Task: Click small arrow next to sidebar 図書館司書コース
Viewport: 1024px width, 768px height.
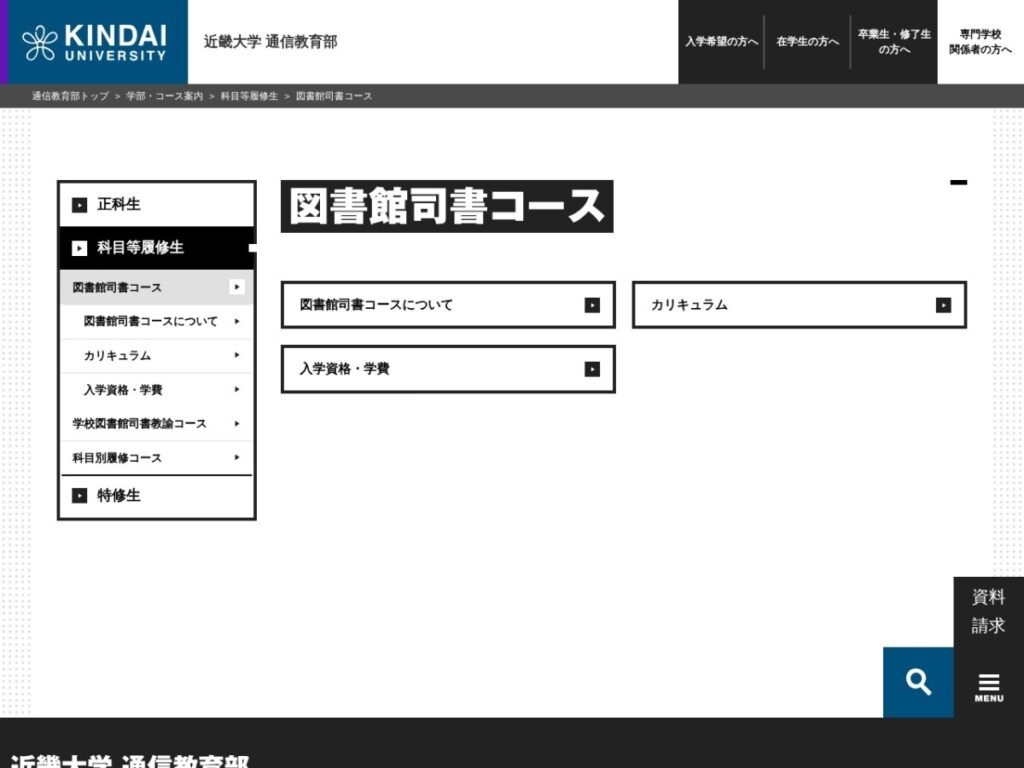Action: point(236,287)
